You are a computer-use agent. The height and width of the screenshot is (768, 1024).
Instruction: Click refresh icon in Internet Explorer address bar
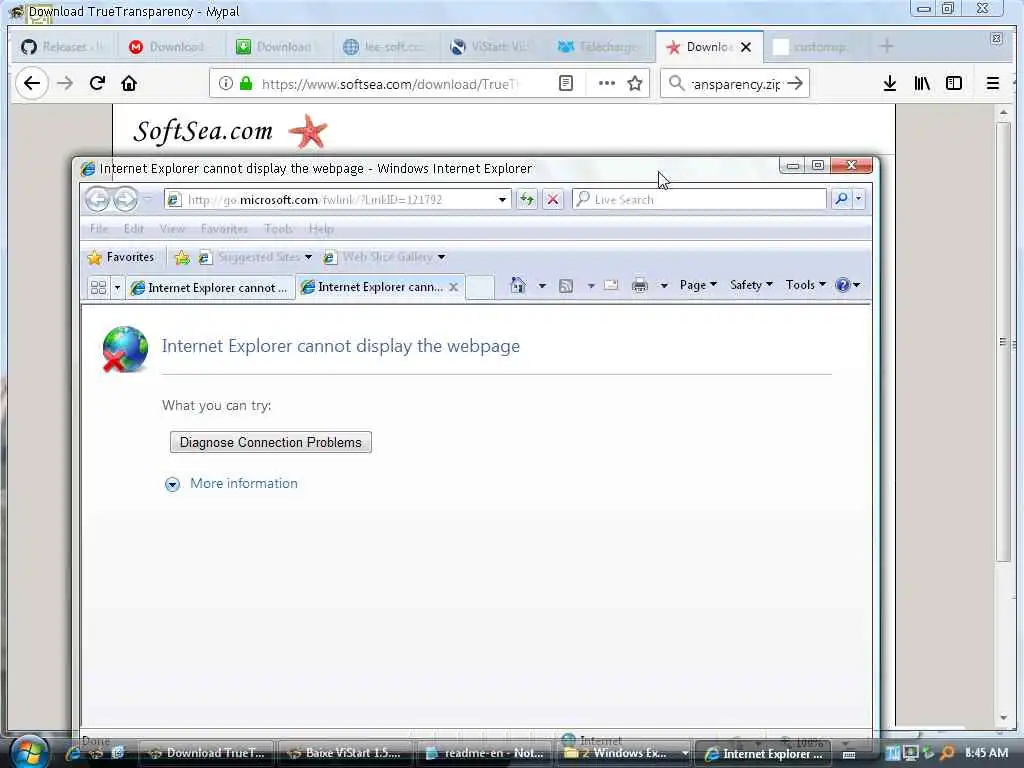(x=527, y=199)
